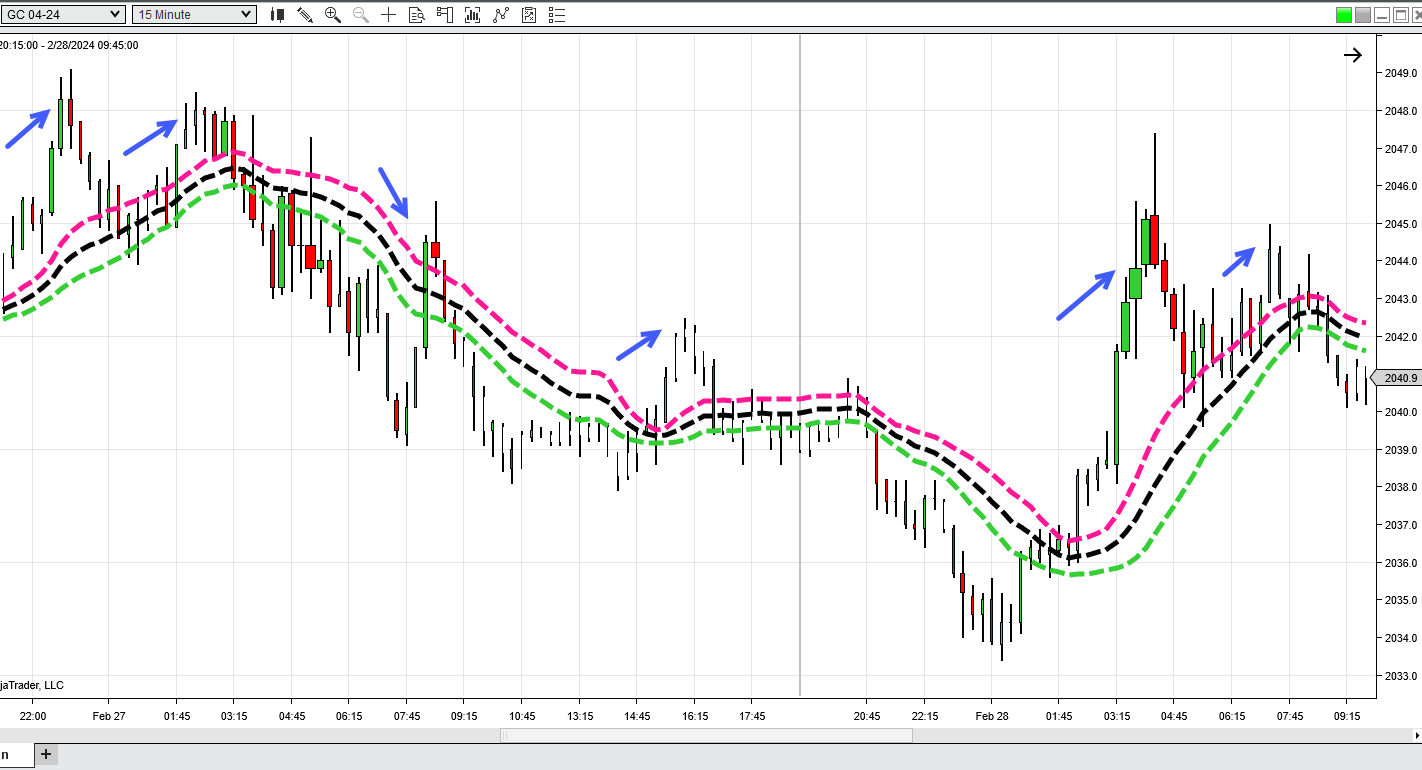Image resolution: width=1422 pixels, height=770 pixels.
Task: Open the data box icon
Action: click(417, 15)
